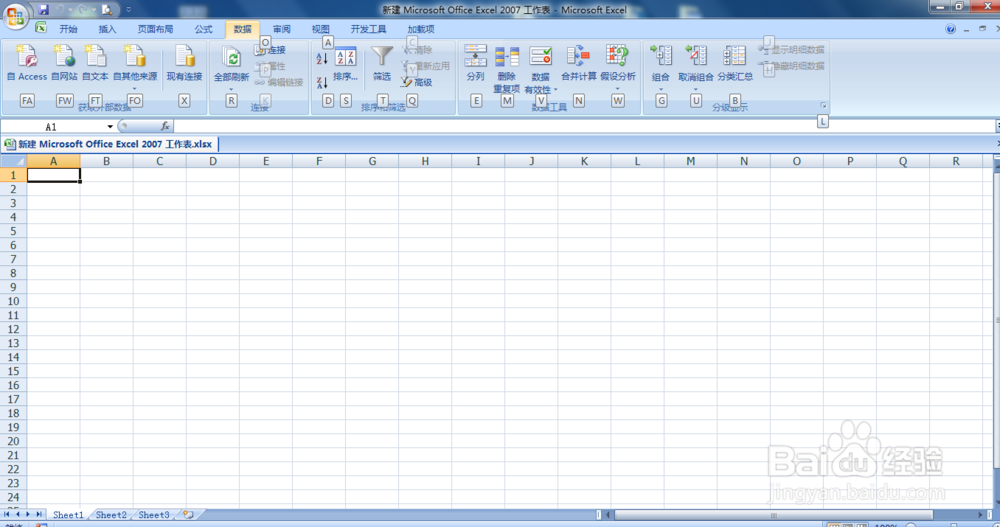This screenshot has height=527, width=1000.
Task: Click the Select All corner button
Action: (13, 161)
